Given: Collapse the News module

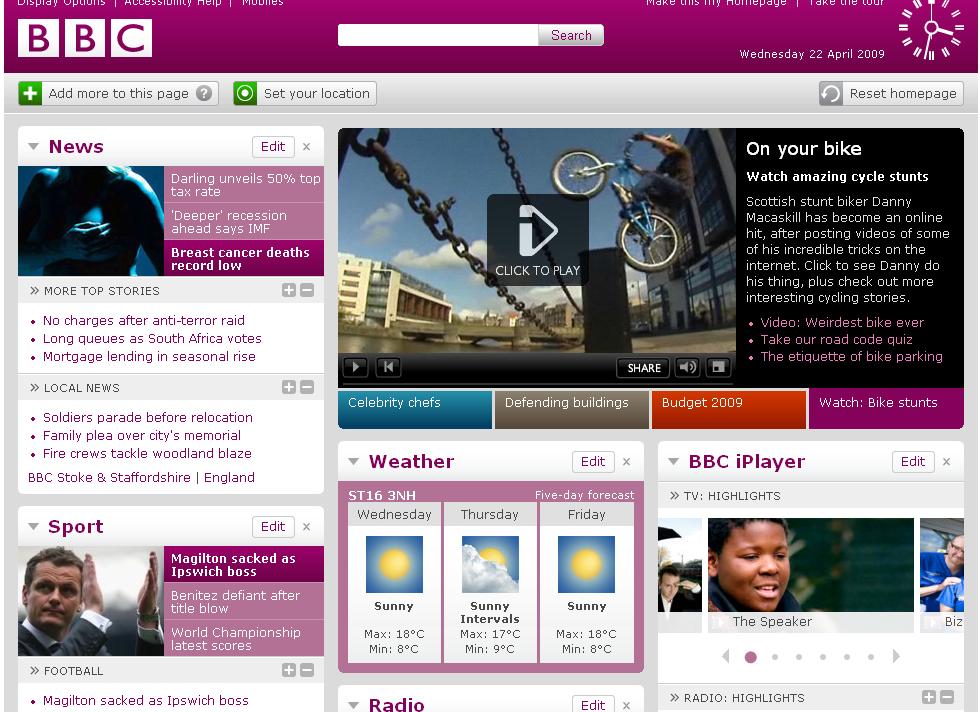Looking at the screenshot, I should coord(34,146).
